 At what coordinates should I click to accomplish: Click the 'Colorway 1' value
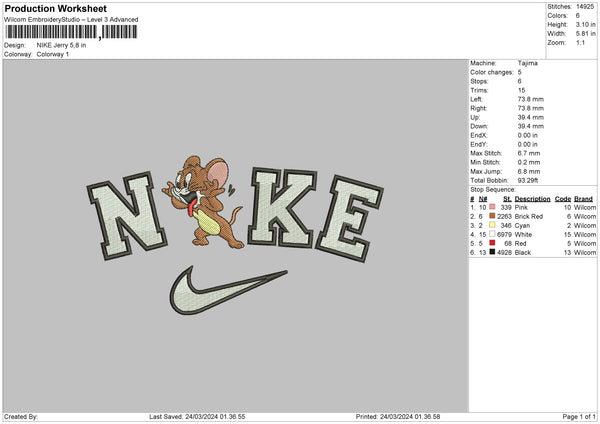[x=53, y=54]
